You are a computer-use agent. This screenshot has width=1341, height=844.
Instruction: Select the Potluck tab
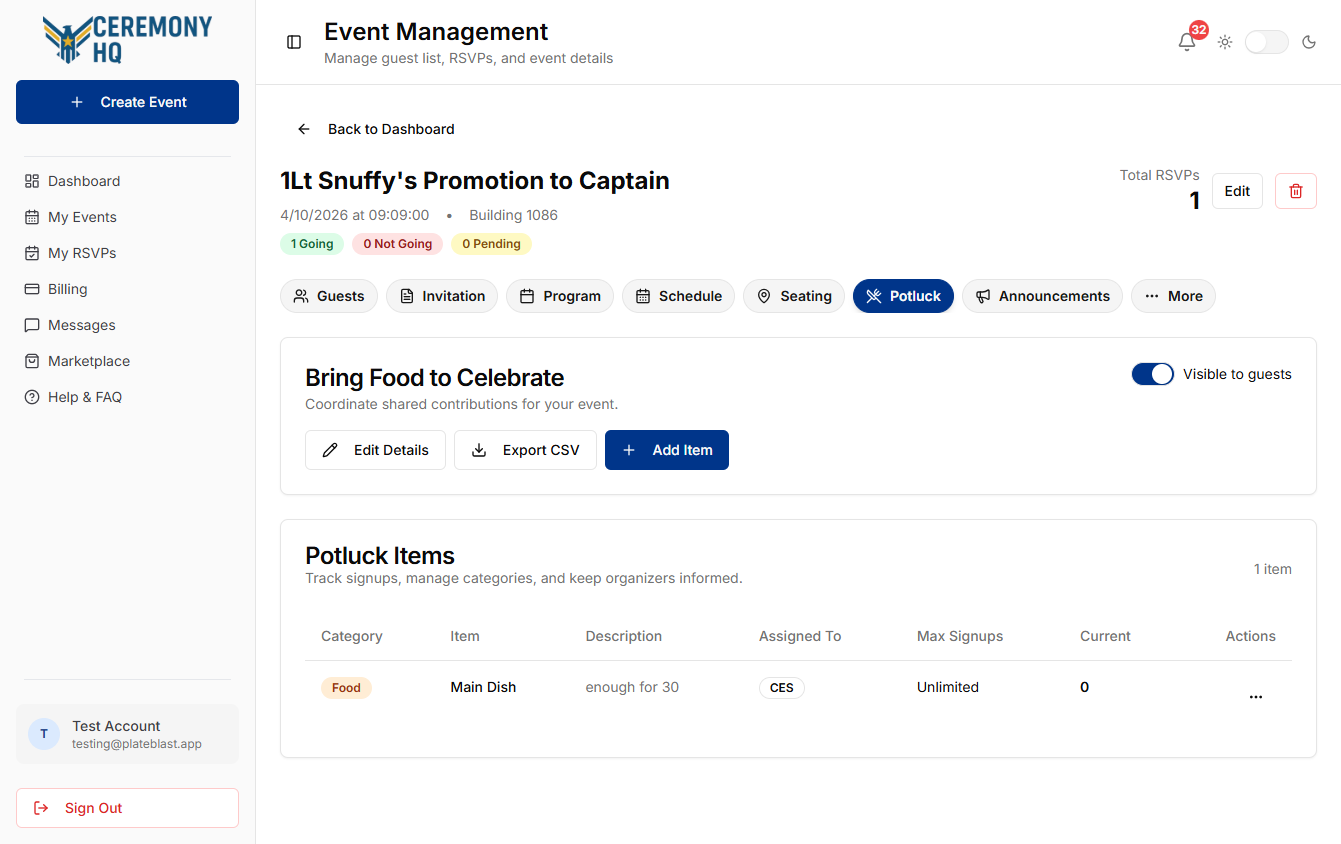coord(903,296)
